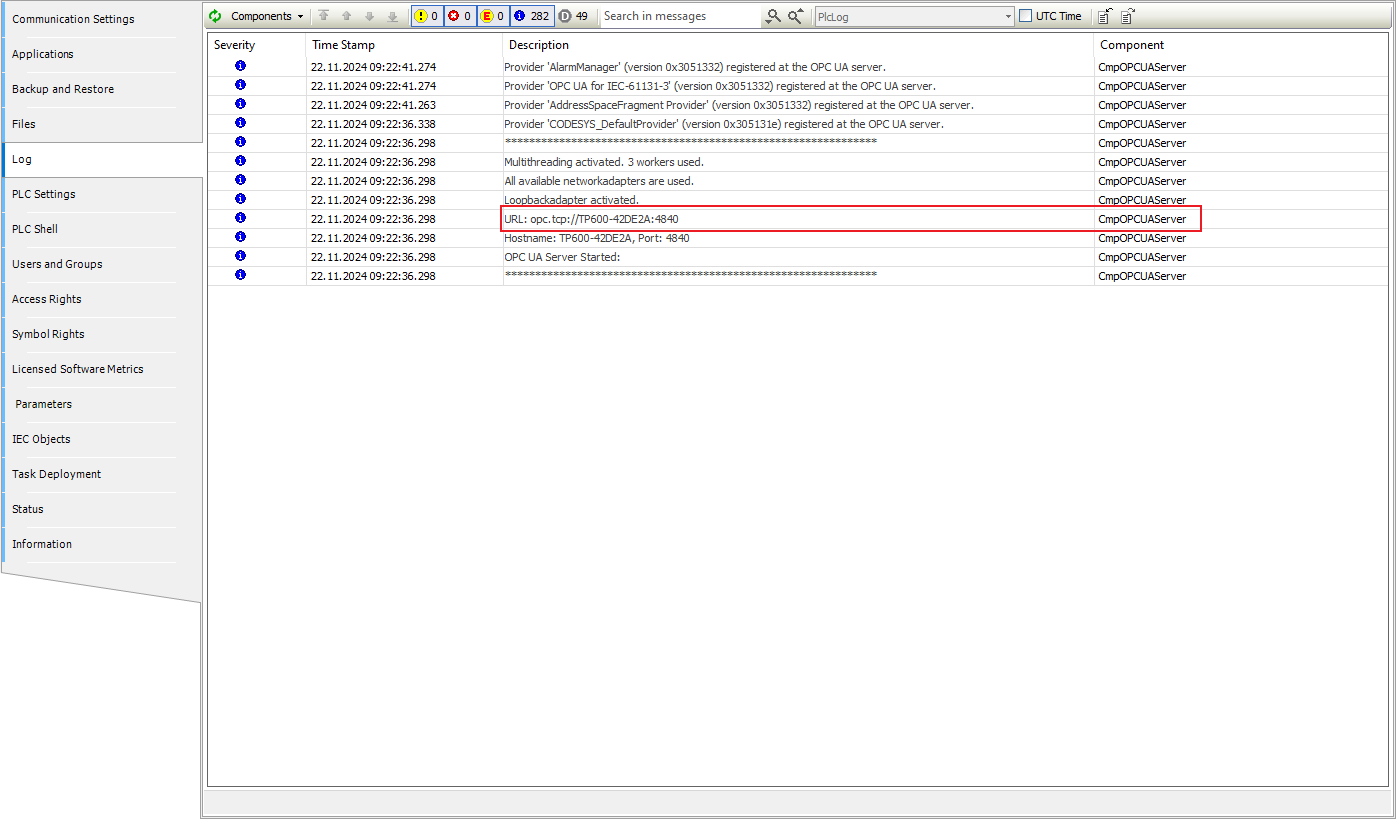Screen dimensions: 1396x819
Task: Toggle the information messages filter showing 282
Action: tap(532, 16)
